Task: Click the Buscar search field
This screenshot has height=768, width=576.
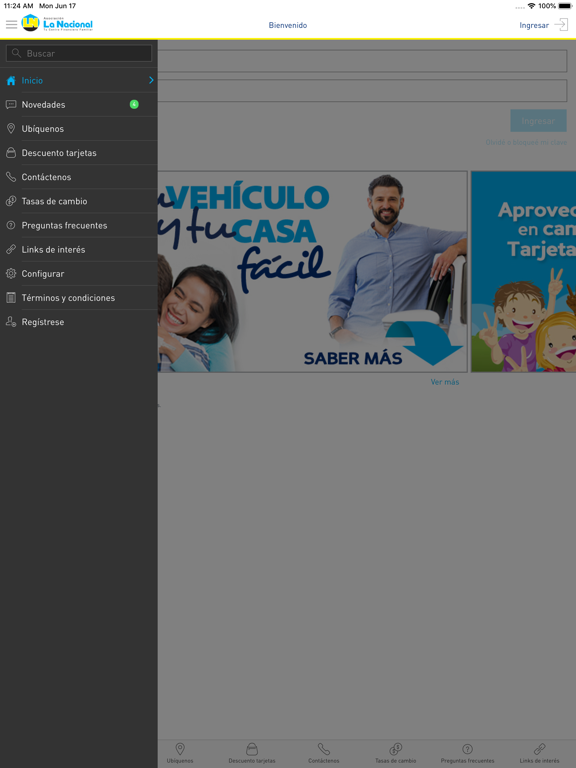Action: pyautogui.click(x=79, y=53)
